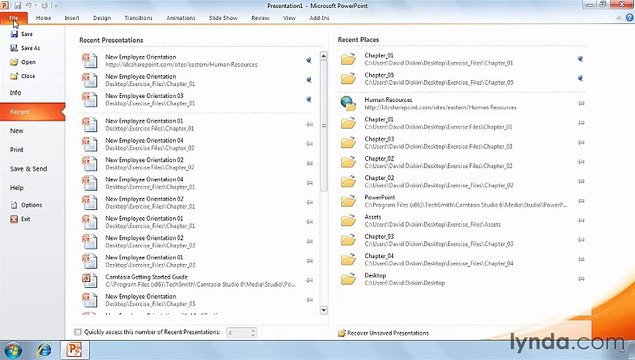Open the Human Resources SharePoint place
The image size is (635, 360).
[x=462, y=103]
